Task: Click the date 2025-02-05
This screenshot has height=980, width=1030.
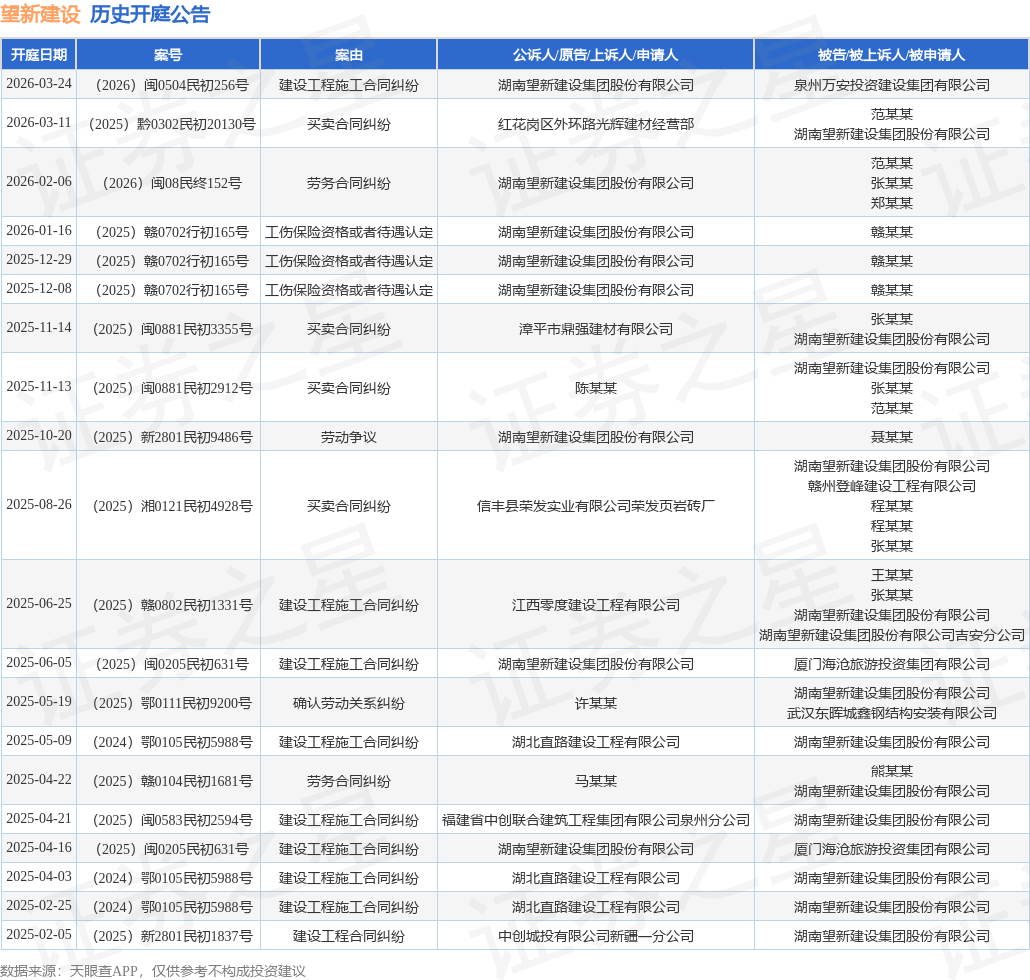Action: point(39,934)
